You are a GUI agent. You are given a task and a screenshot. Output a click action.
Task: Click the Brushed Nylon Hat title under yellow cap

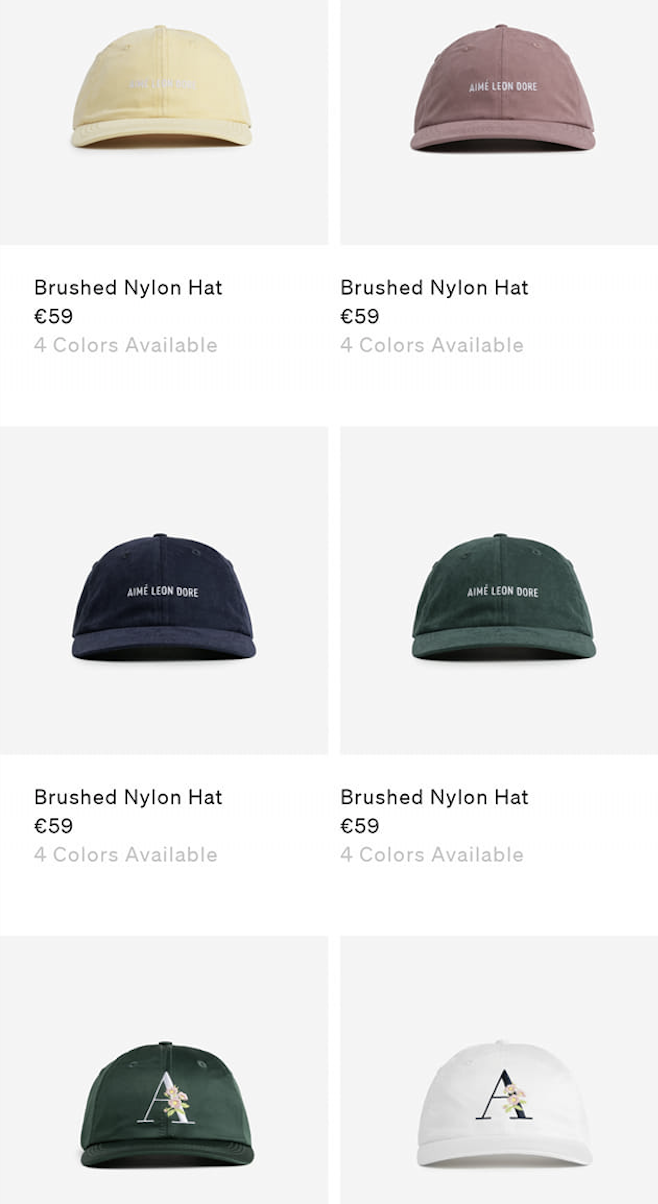tap(128, 288)
